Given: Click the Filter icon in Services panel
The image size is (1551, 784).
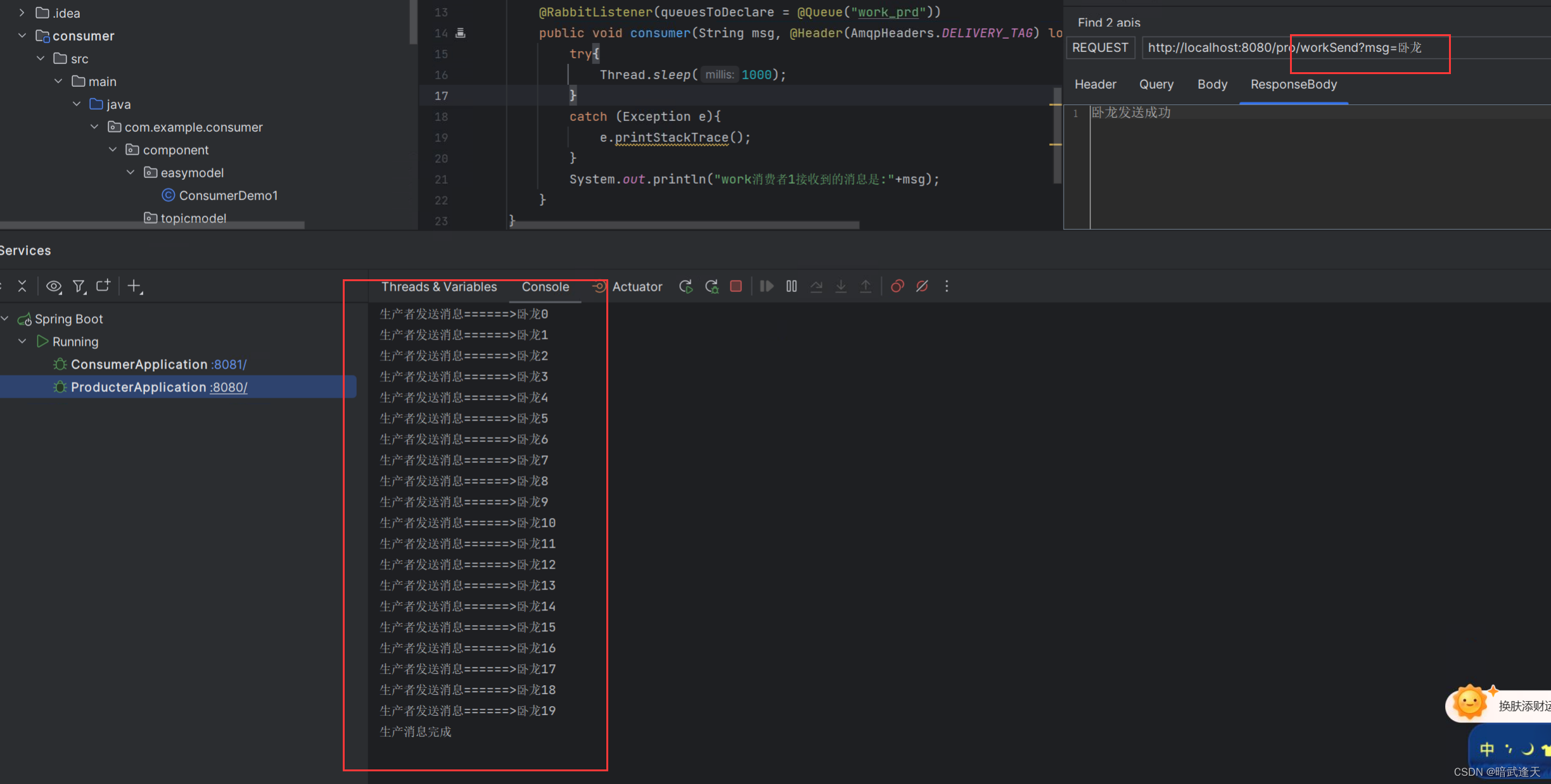Looking at the screenshot, I should [x=79, y=287].
